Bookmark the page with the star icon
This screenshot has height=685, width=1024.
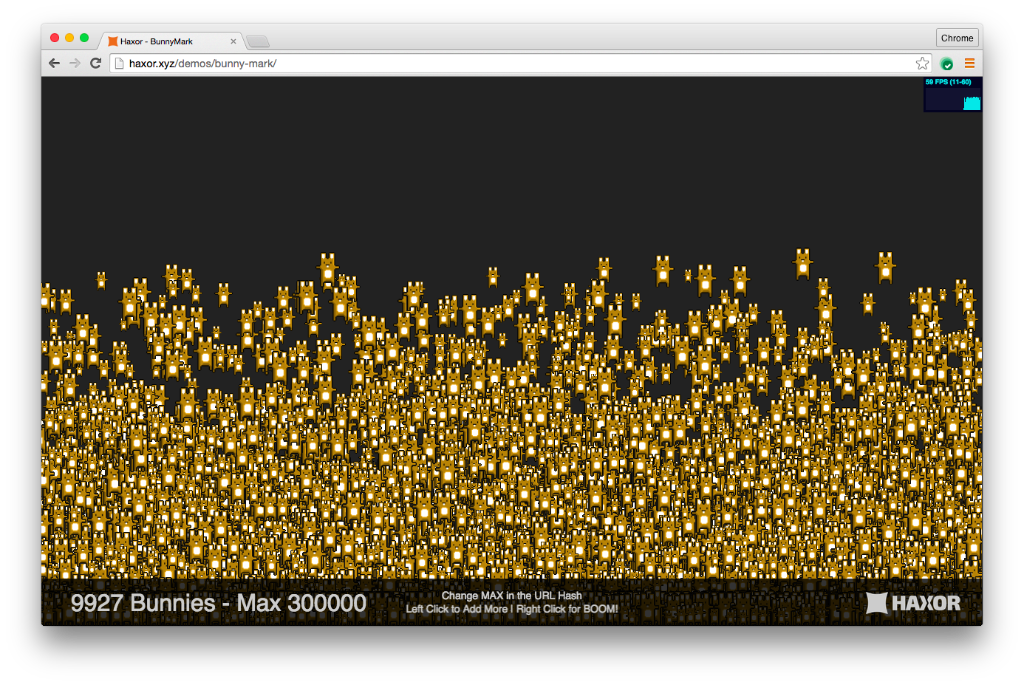(922, 63)
